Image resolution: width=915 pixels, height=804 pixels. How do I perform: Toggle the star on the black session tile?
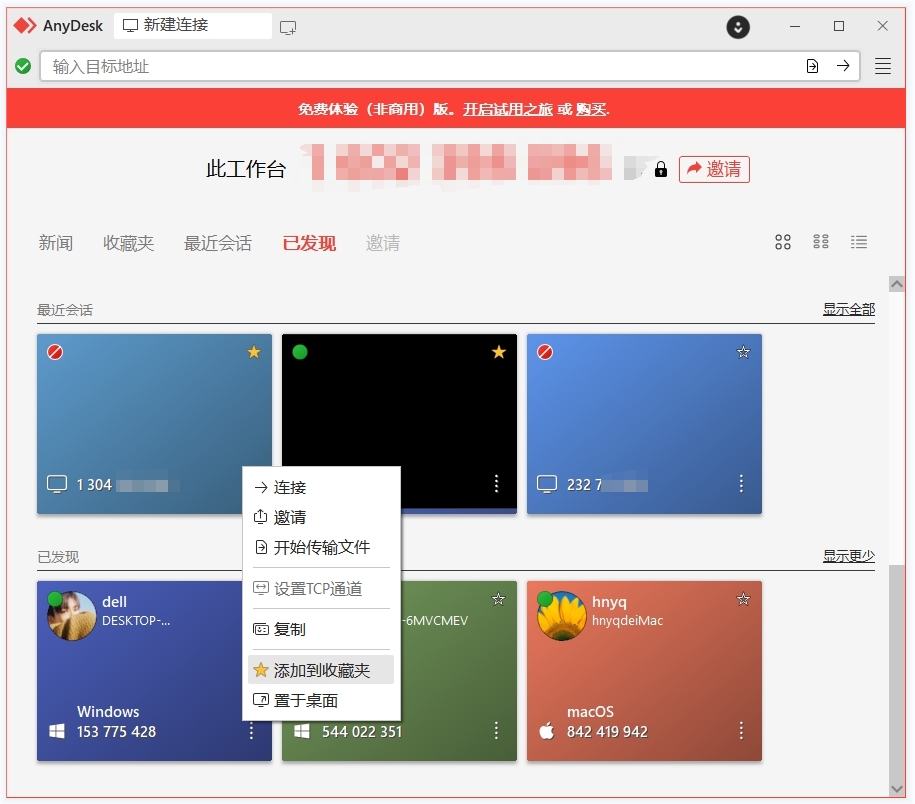[x=498, y=352]
